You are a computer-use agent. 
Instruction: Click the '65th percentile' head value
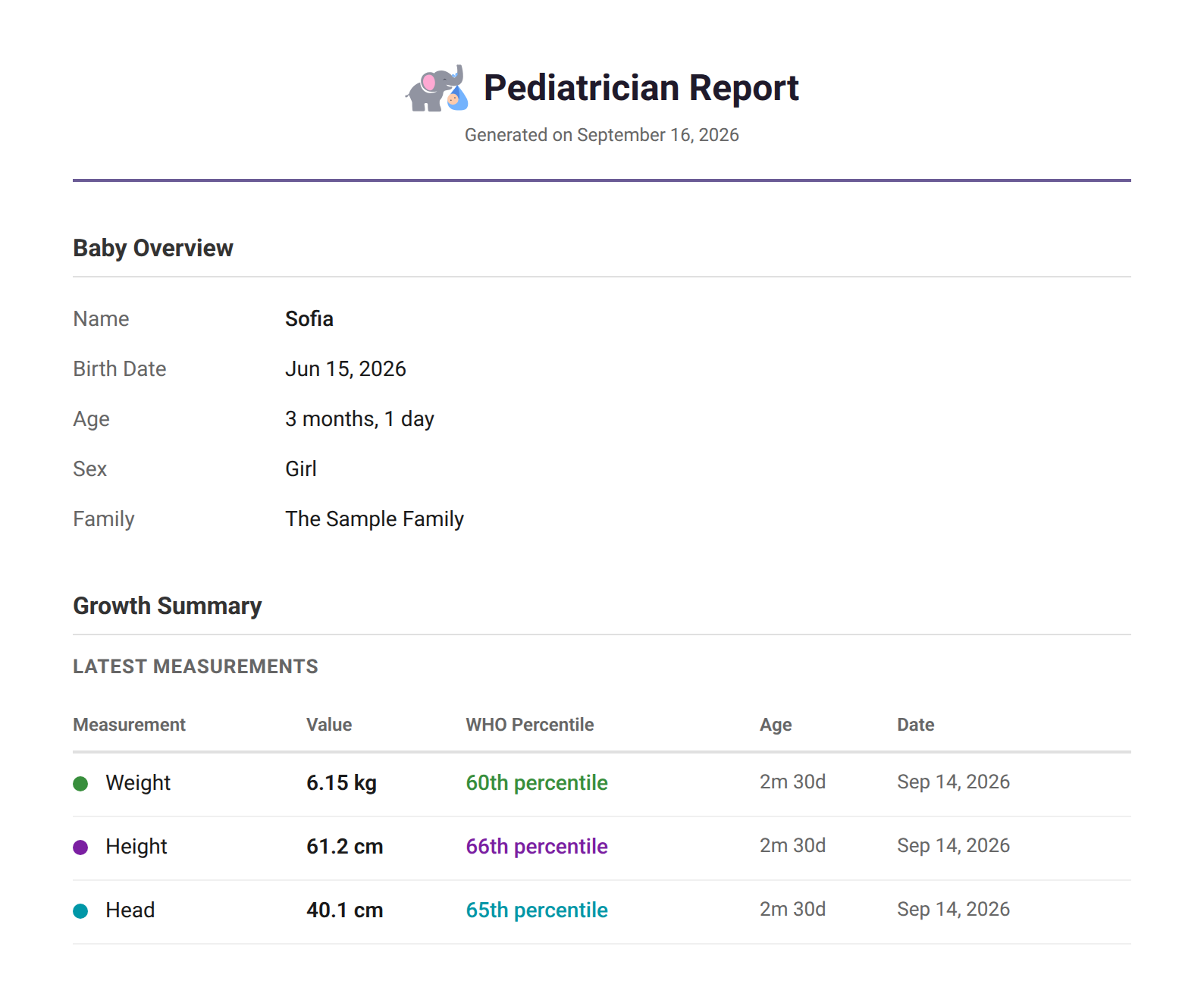537,910
